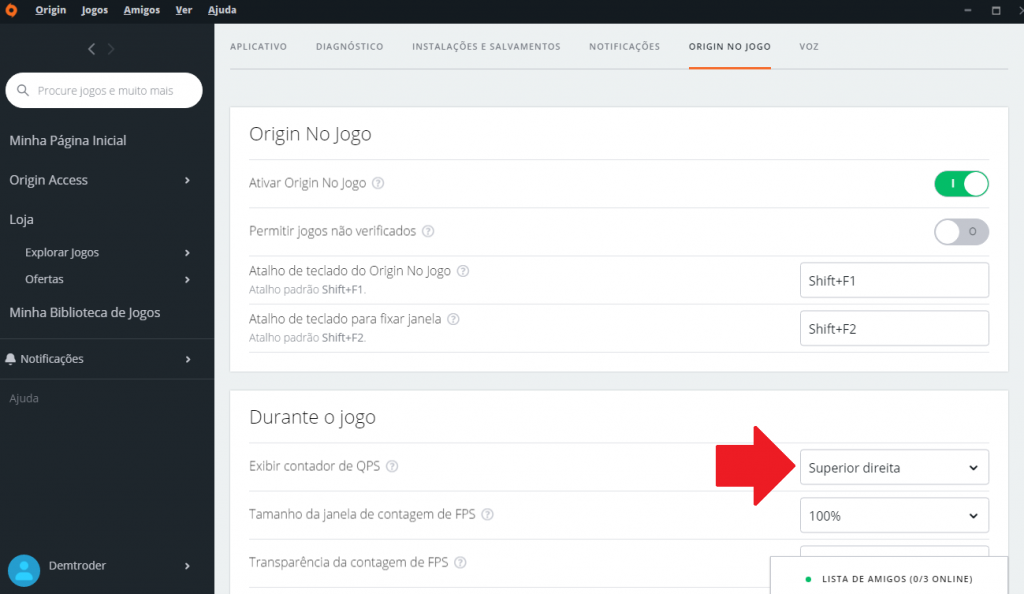
Task: Open help for Permitir jogos não verificados
Action: click(x=428, y=231)
